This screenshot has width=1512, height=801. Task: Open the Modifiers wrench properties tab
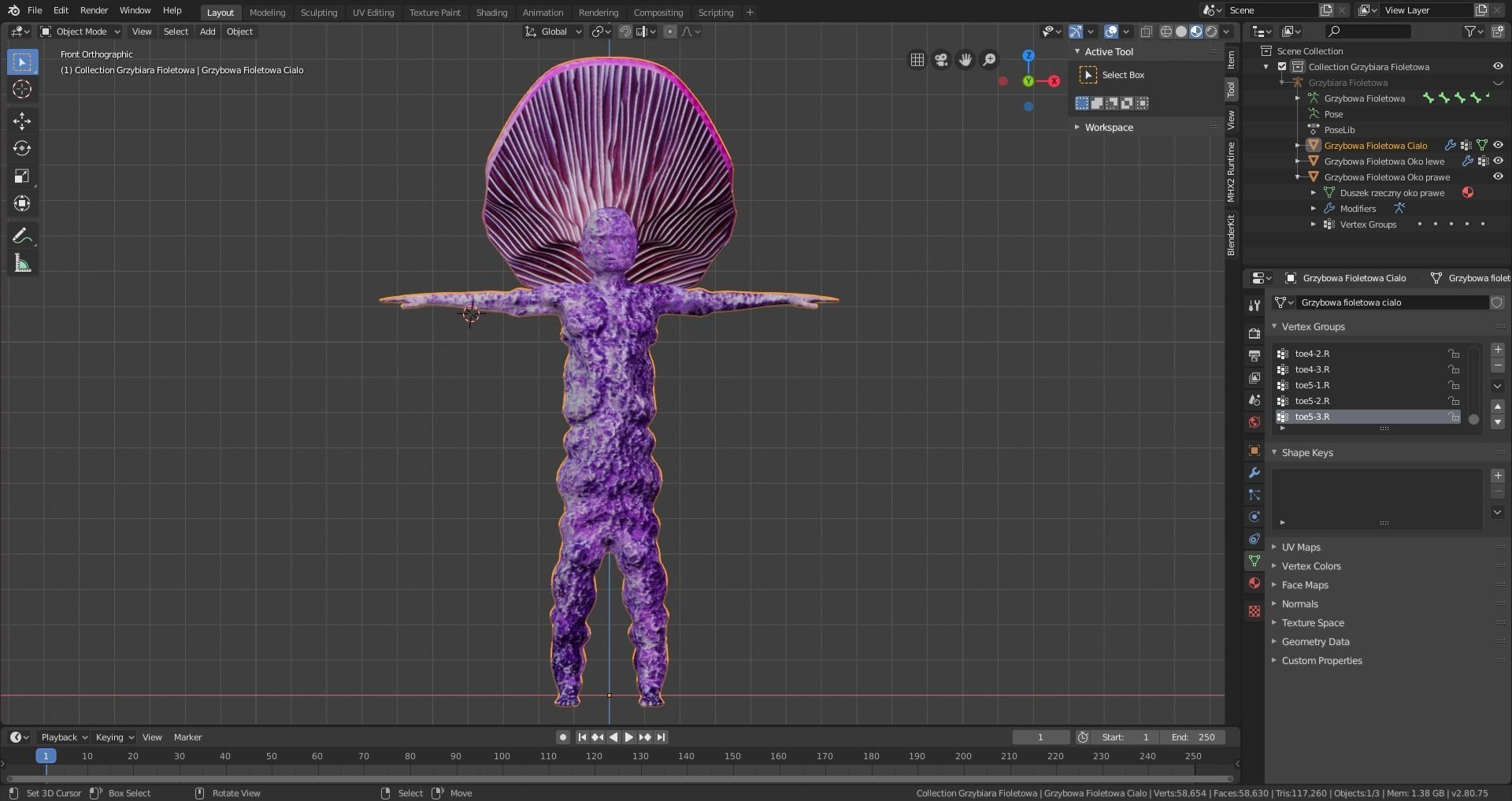pyautogui.click(x=1254, y=473)
